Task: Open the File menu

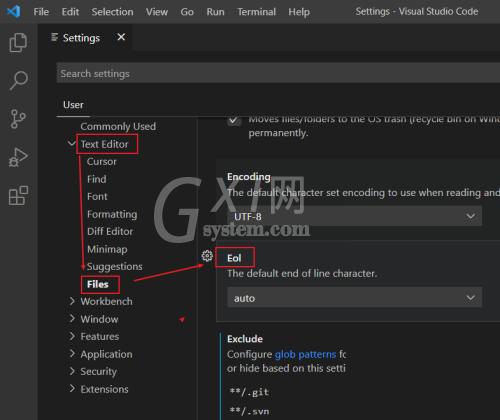Action: (x=41, y=12)
